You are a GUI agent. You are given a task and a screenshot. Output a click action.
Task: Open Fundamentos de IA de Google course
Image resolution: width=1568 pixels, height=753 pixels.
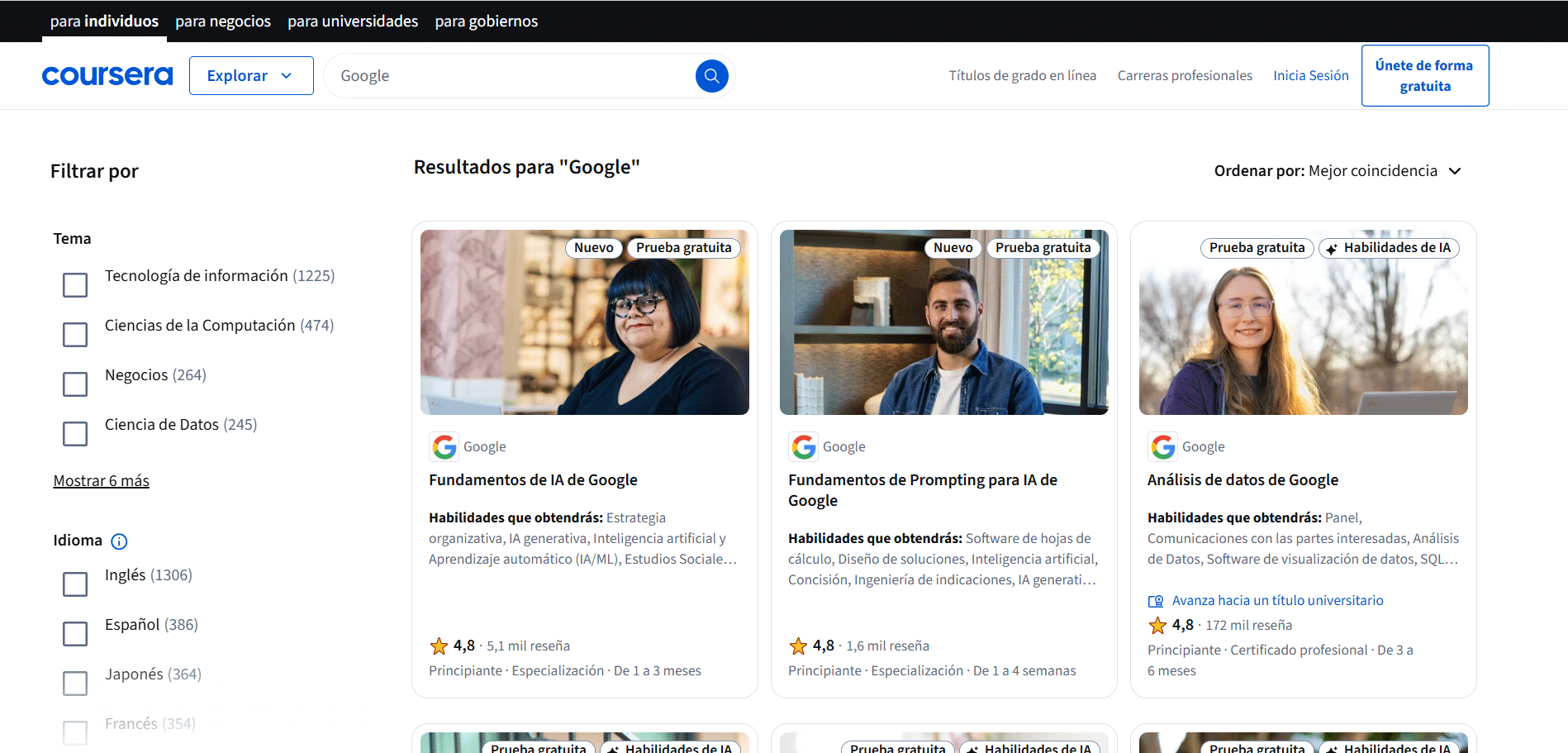533,480
